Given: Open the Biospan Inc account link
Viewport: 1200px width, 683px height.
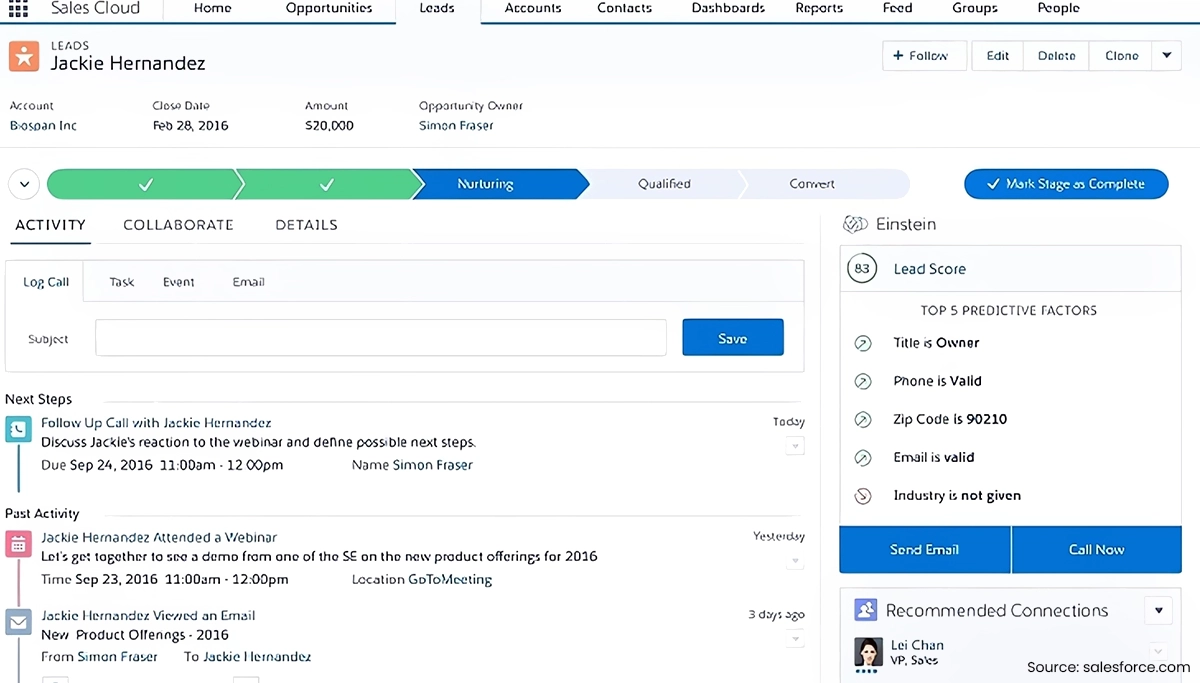Looking at the screenshot, I should click(x=43, y=126).
